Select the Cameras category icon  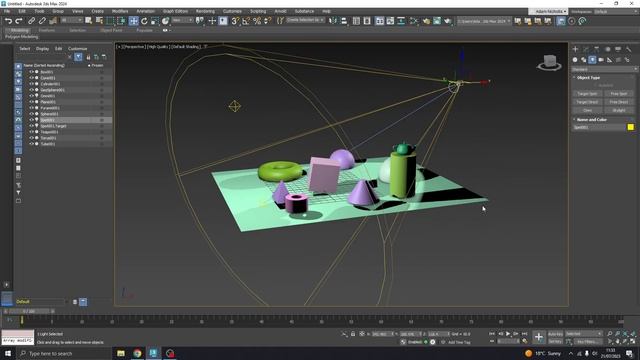pos(601,60)
